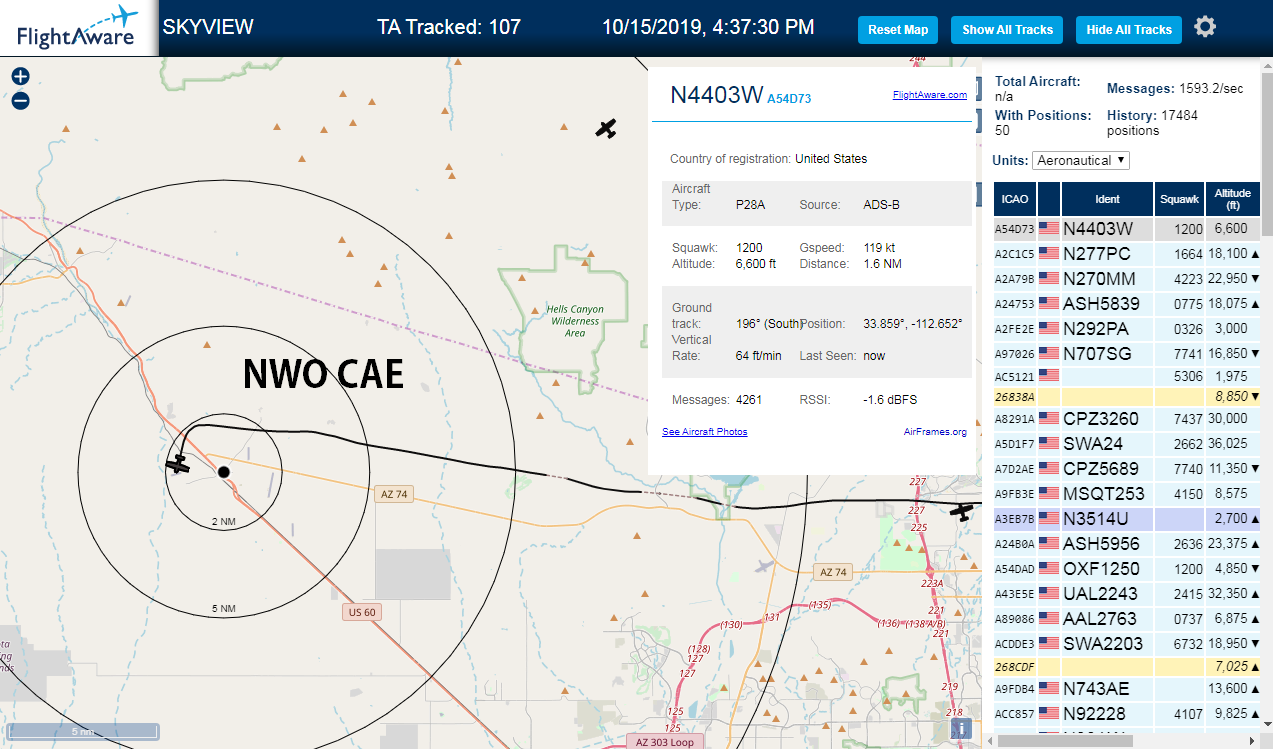Open the Units Aeronautical dropdown
The width and height of the screenshot is (1273, 749).
1082,160
